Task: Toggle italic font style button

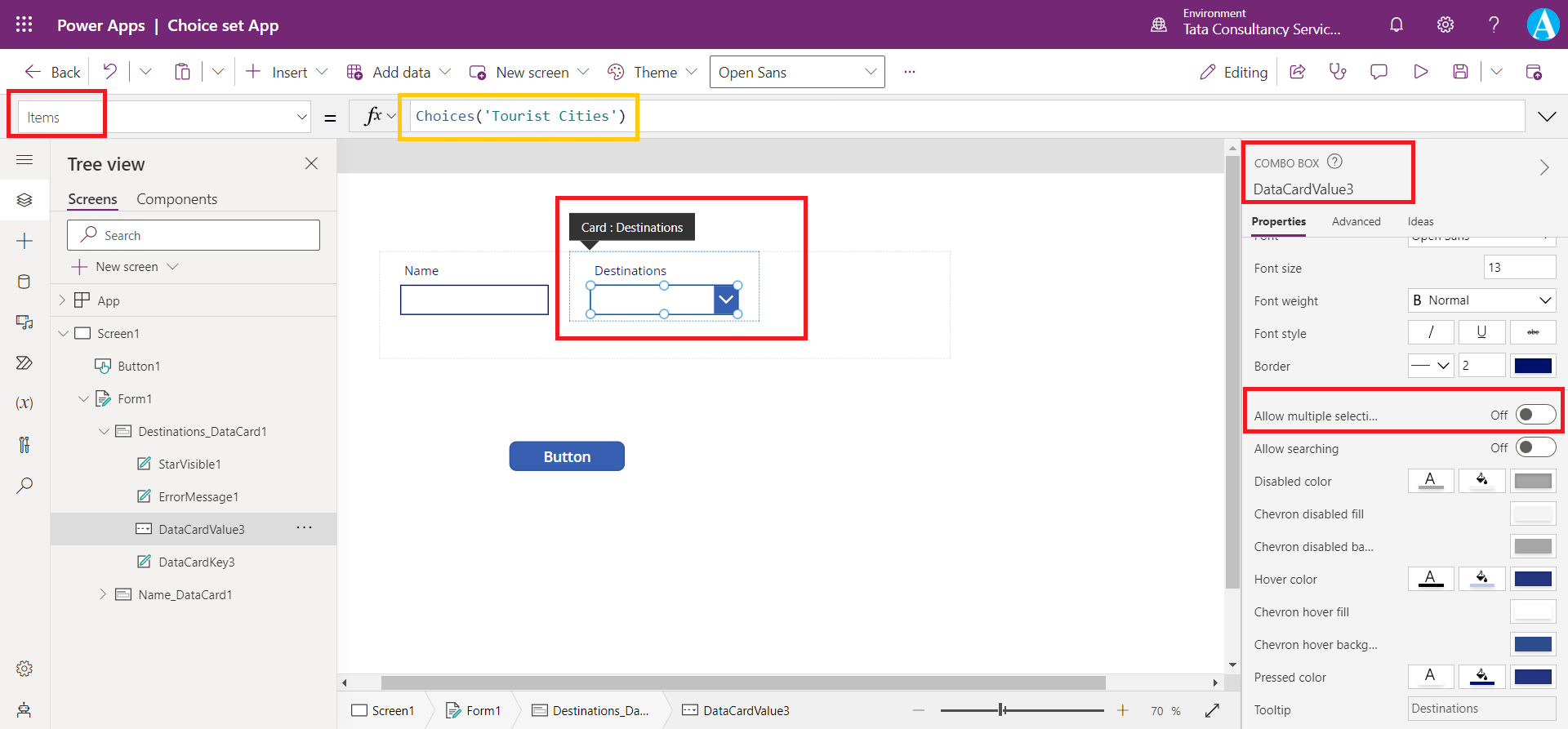Action: point(1431,332)
